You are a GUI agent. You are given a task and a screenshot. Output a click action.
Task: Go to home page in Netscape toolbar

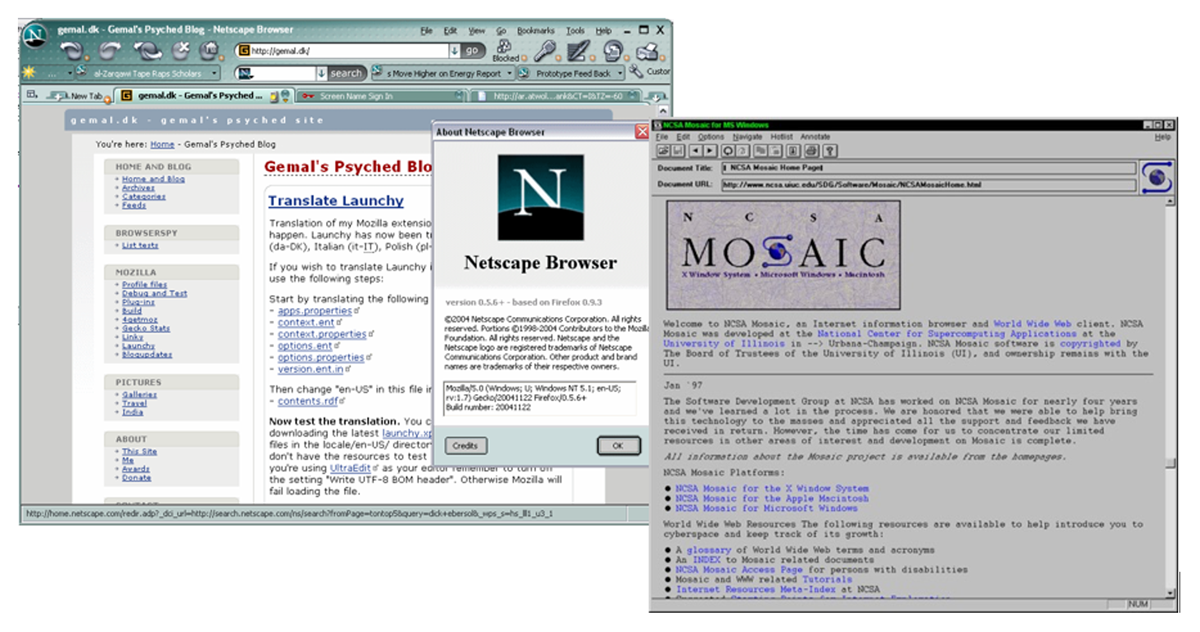210,50
